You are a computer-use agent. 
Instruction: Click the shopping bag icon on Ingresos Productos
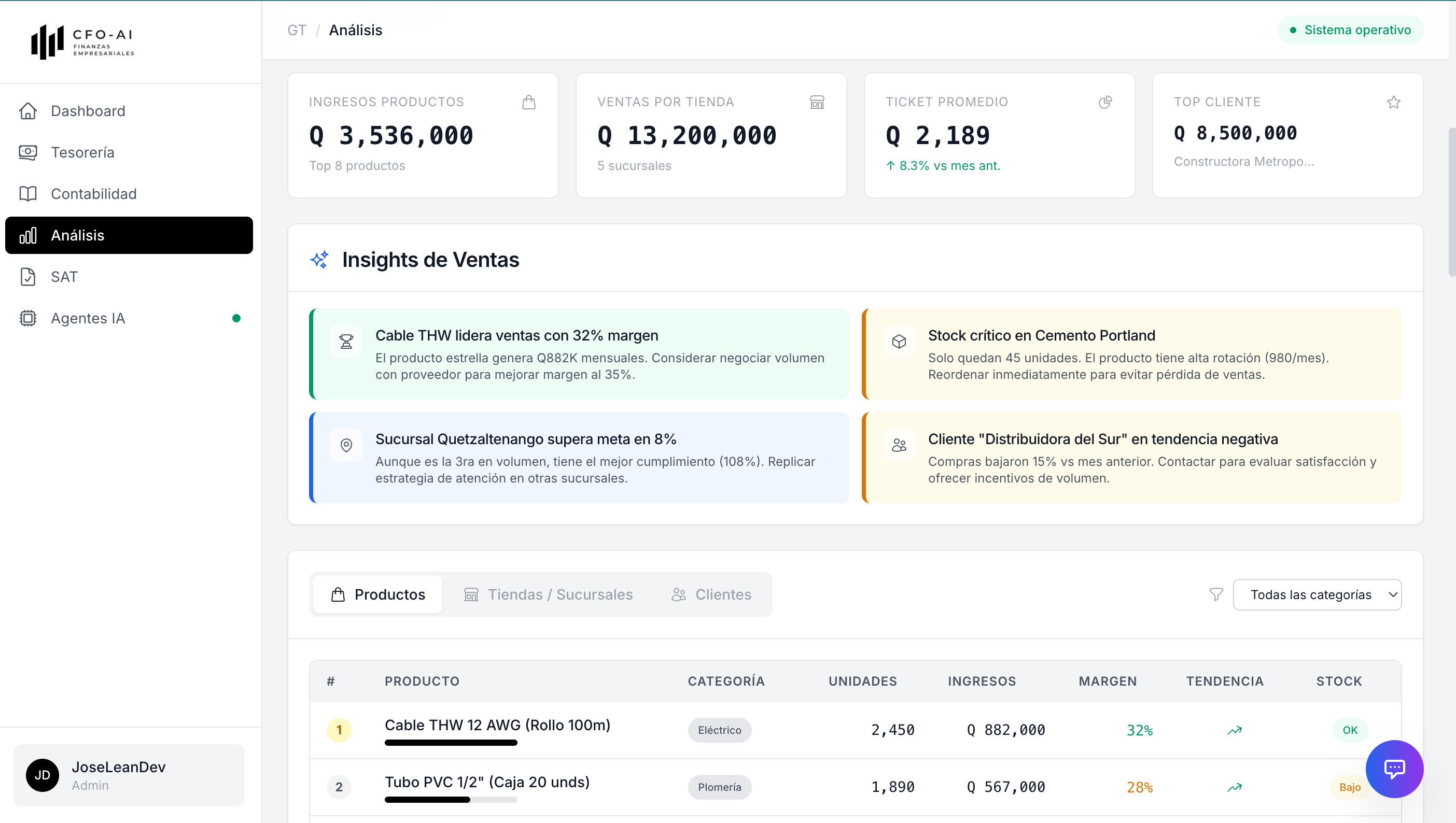coord(529,102)
